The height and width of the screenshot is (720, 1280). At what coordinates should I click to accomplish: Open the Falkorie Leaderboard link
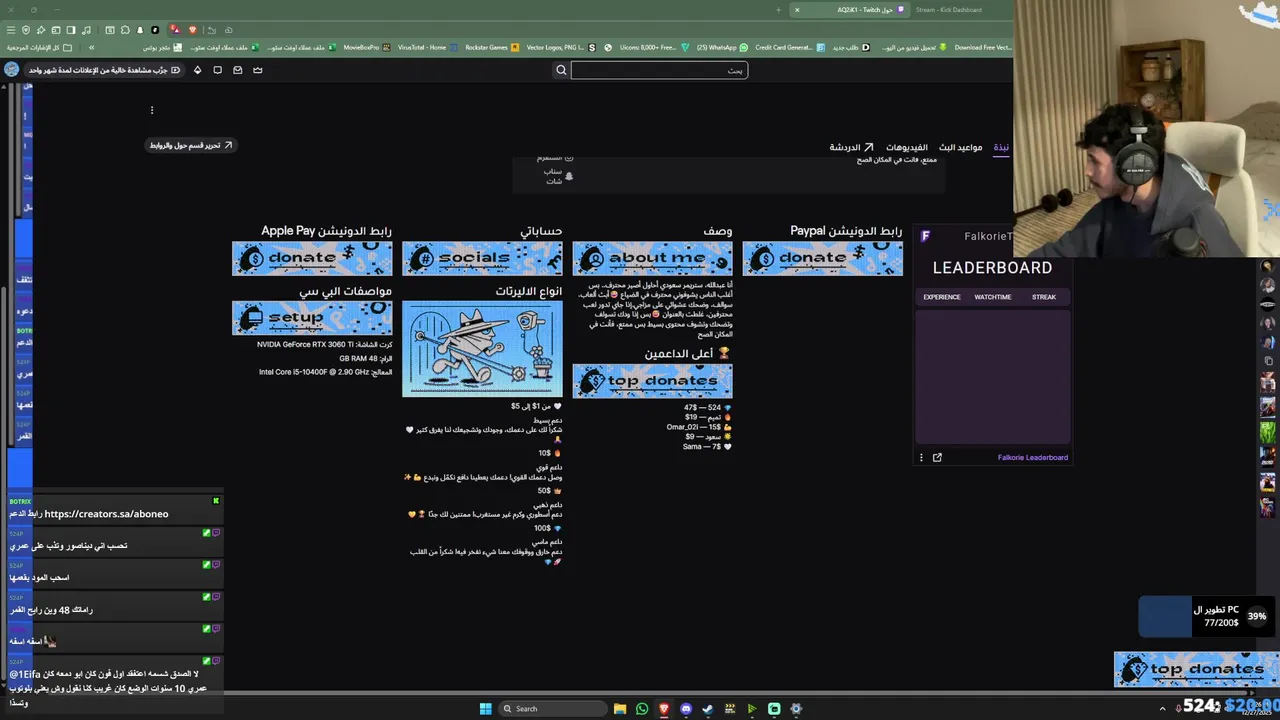(1033, 457)
